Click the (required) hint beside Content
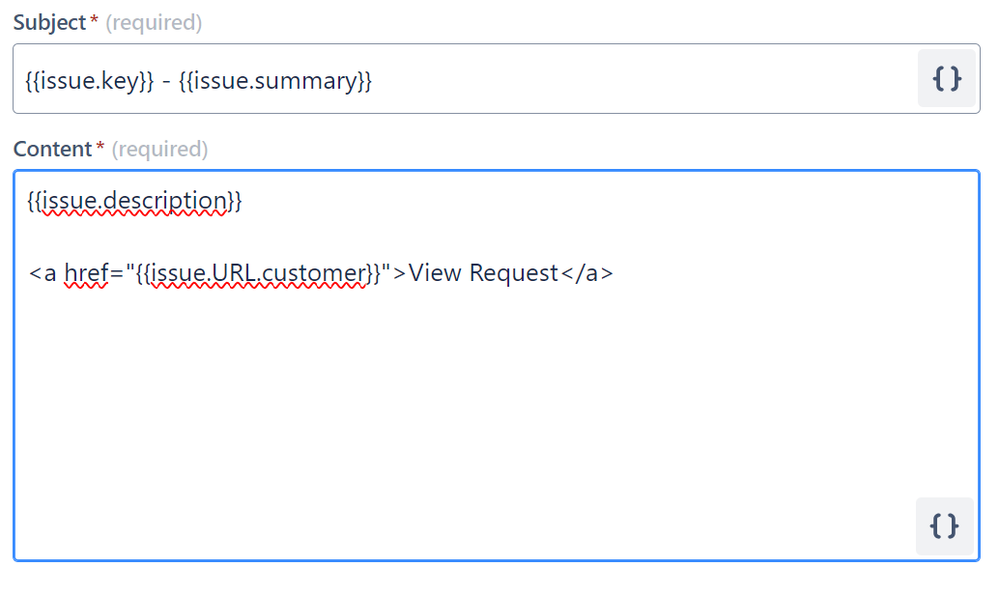 point(160,149)
